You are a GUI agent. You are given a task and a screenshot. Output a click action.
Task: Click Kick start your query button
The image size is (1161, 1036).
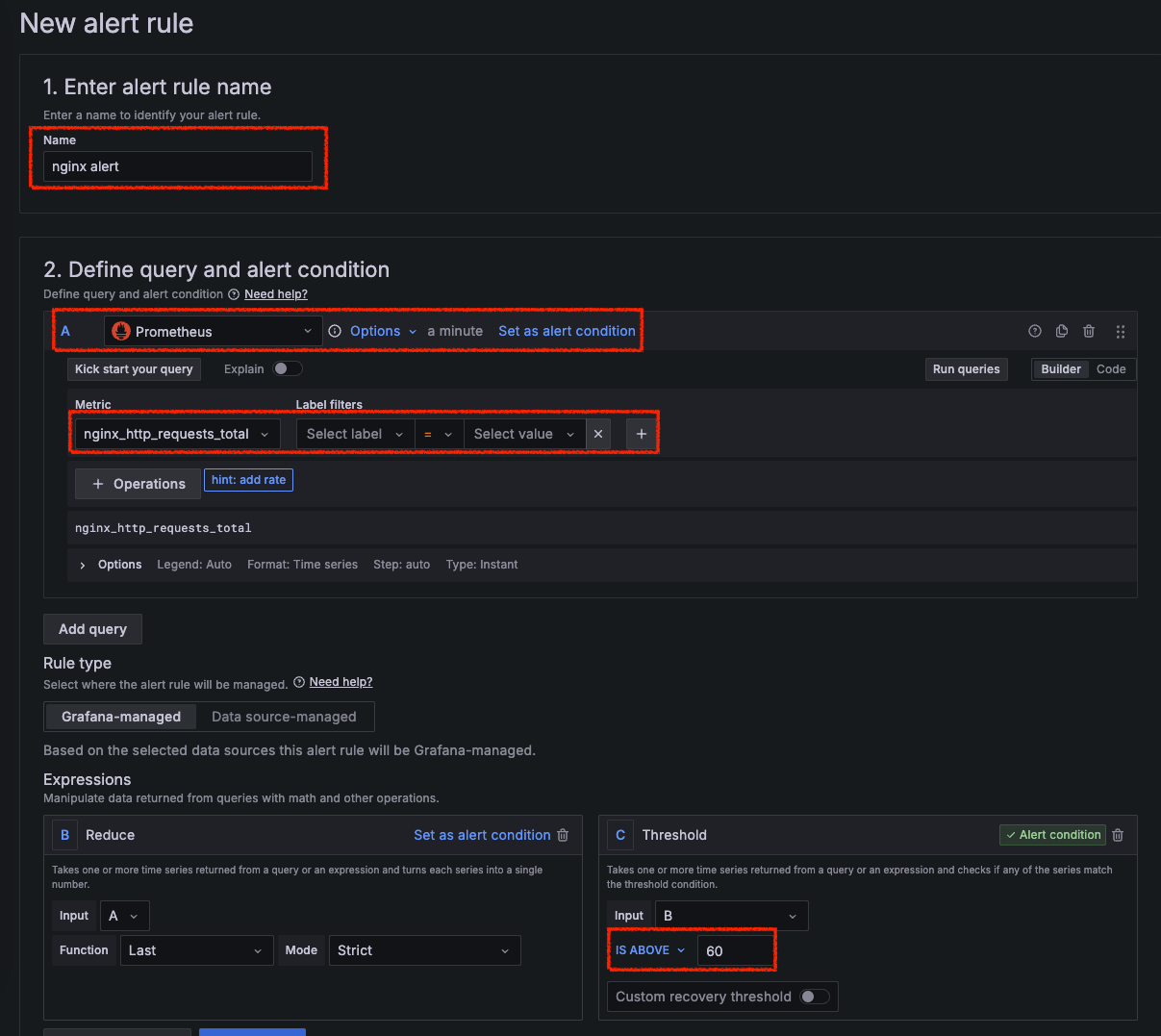(134, 369)
